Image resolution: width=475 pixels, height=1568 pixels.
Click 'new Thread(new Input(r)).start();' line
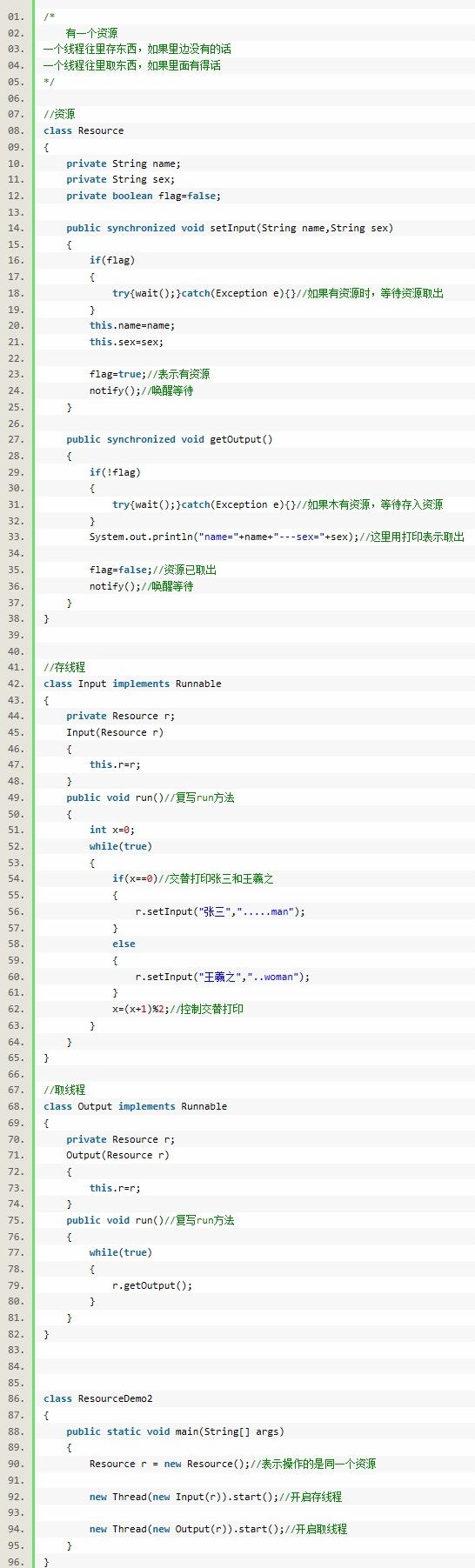tap(216, 1497)
